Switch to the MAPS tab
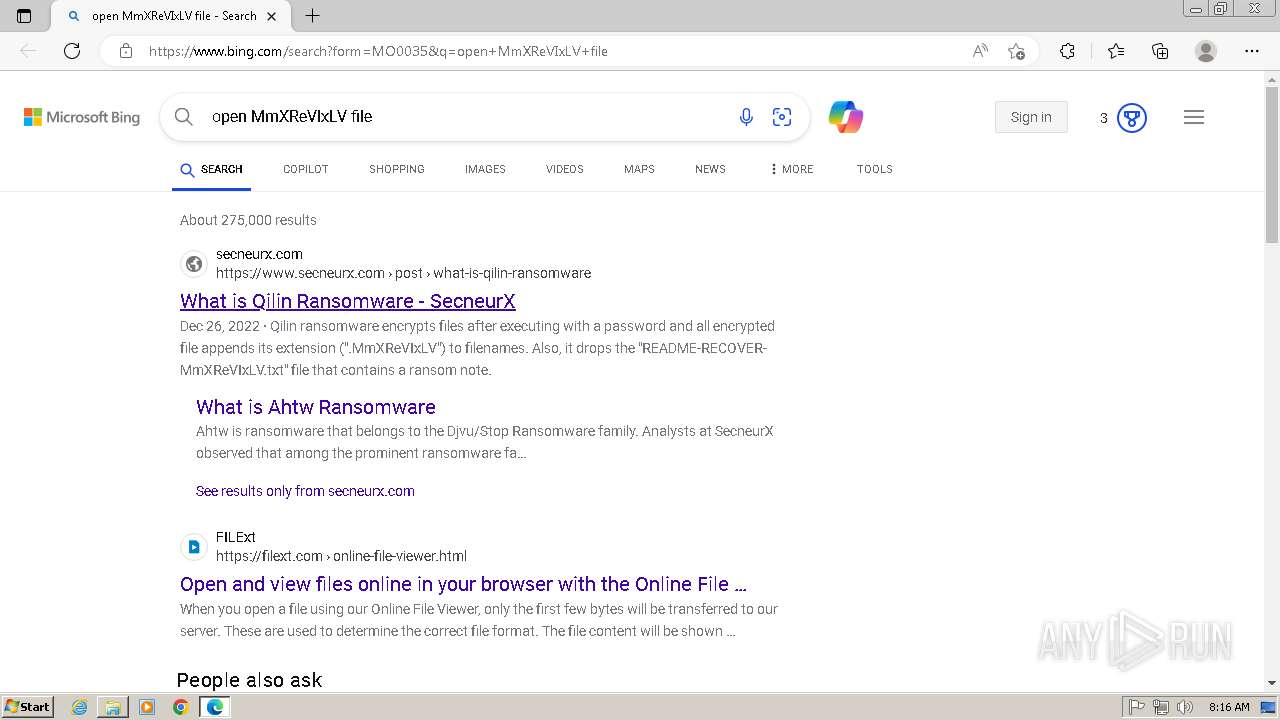 pos(639,169)
